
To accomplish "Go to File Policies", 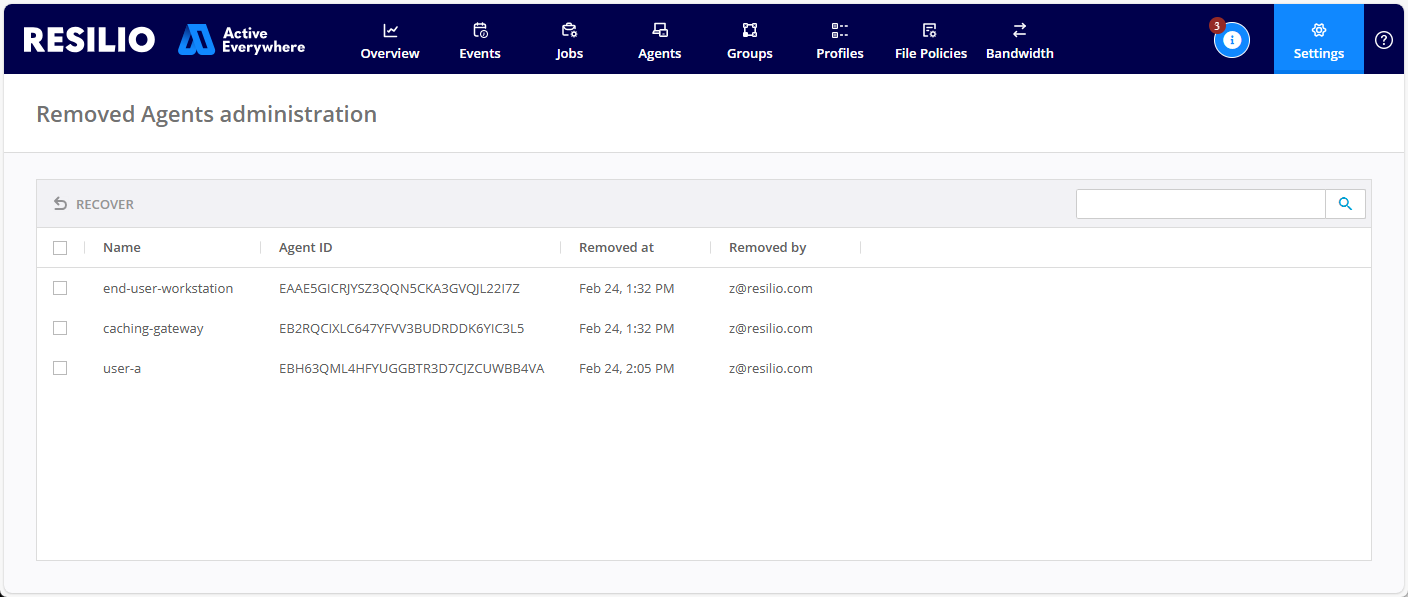I will click(930, 41).
